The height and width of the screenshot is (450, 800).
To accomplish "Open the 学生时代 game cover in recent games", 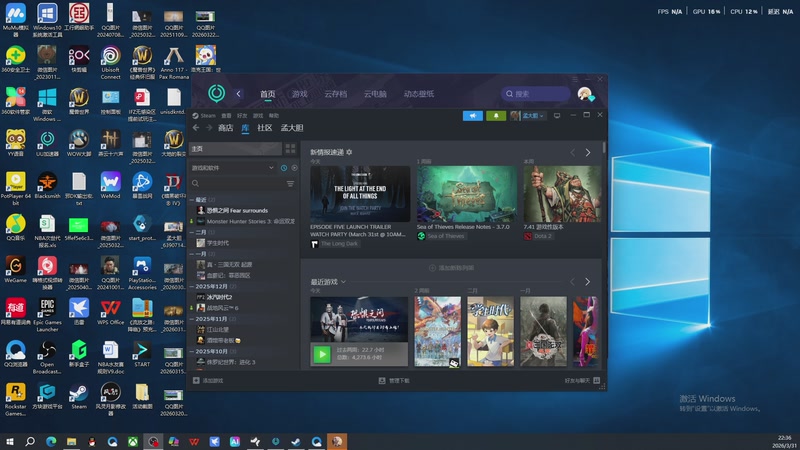I will [490, 331].
